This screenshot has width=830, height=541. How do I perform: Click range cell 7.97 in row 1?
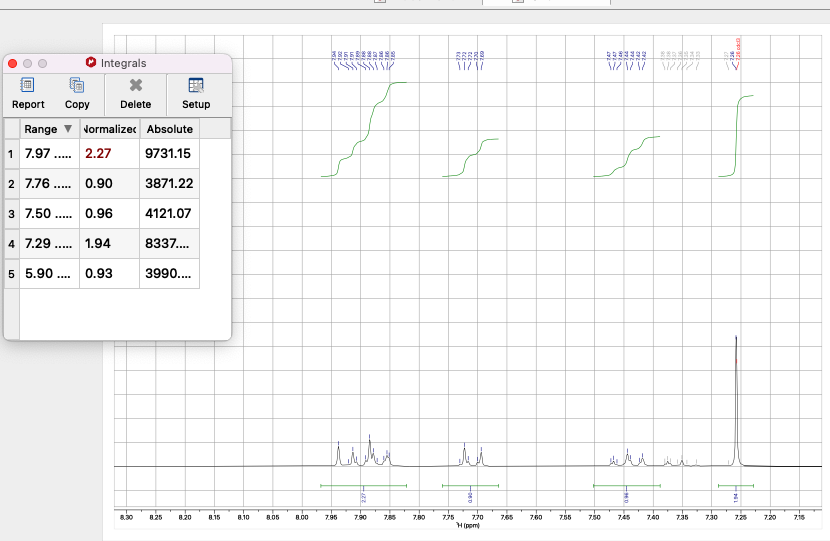(x=49, y=154)
